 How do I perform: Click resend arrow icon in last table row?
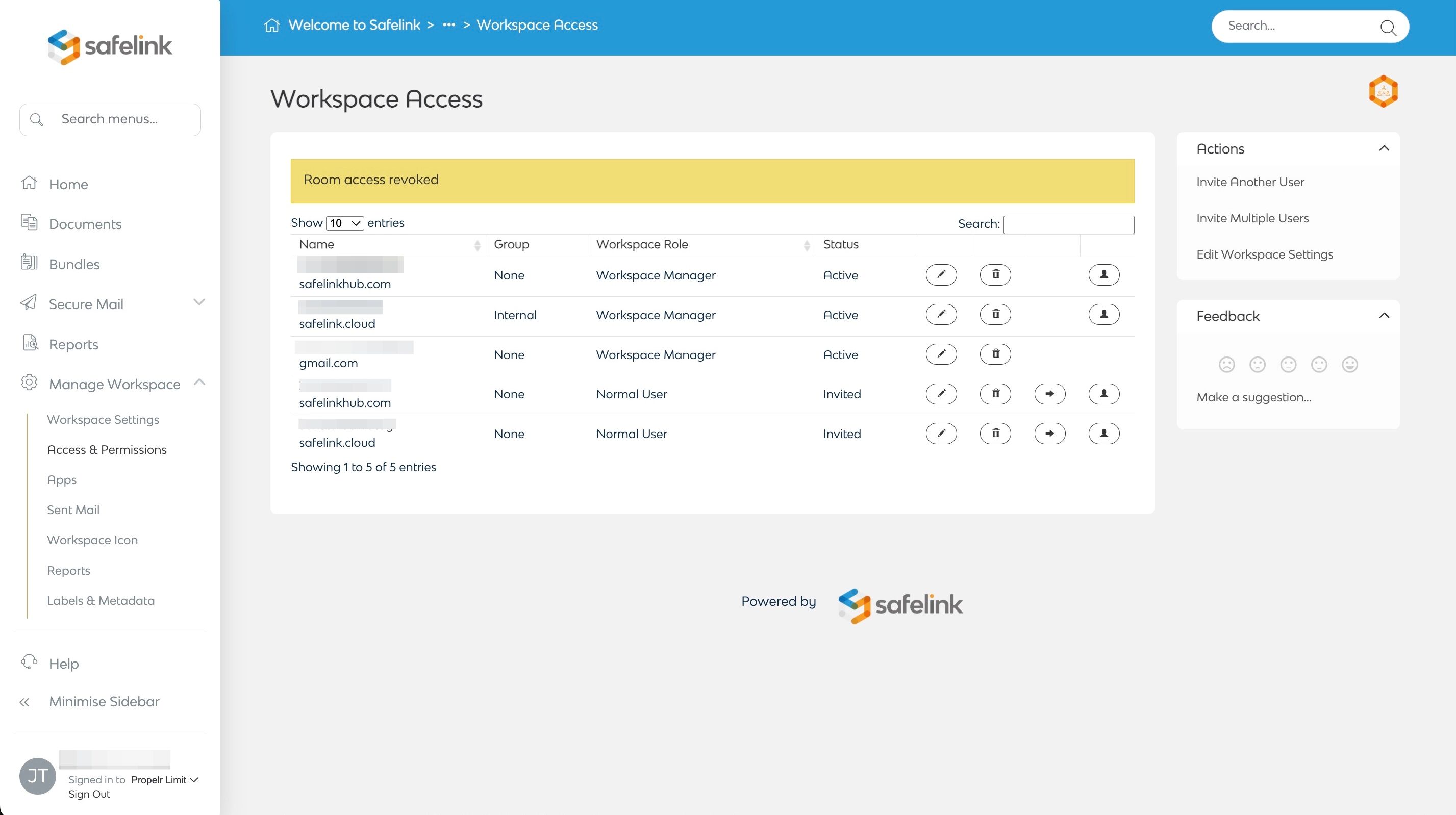1049,434
